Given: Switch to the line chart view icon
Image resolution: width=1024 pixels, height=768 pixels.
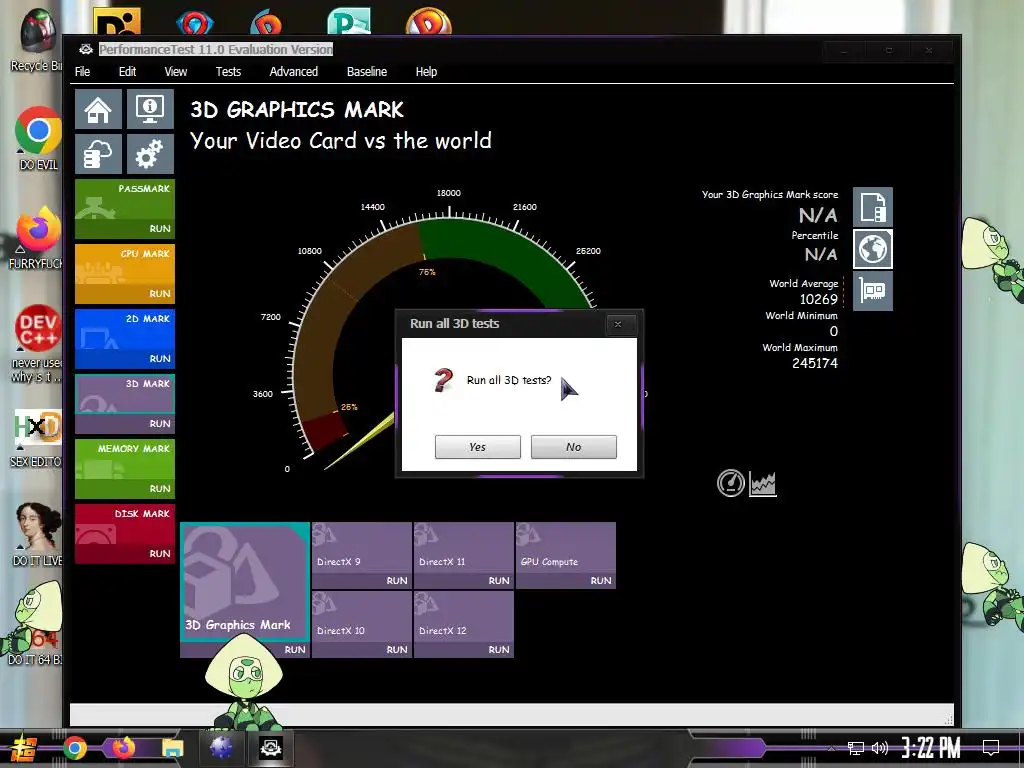Looking at the screenshot, I should 763,484.
